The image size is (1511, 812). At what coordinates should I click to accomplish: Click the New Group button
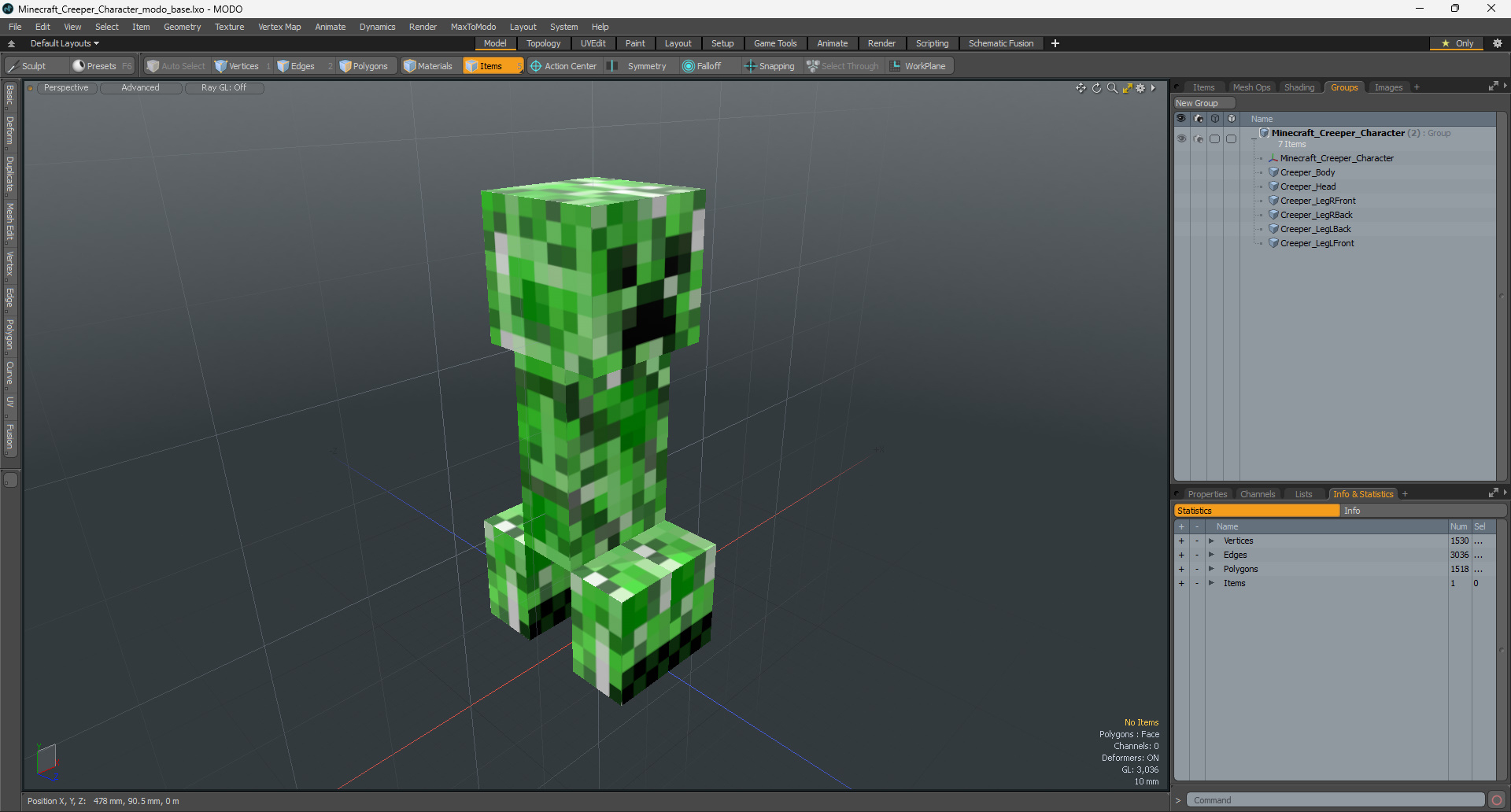[x=1204, y=103]
